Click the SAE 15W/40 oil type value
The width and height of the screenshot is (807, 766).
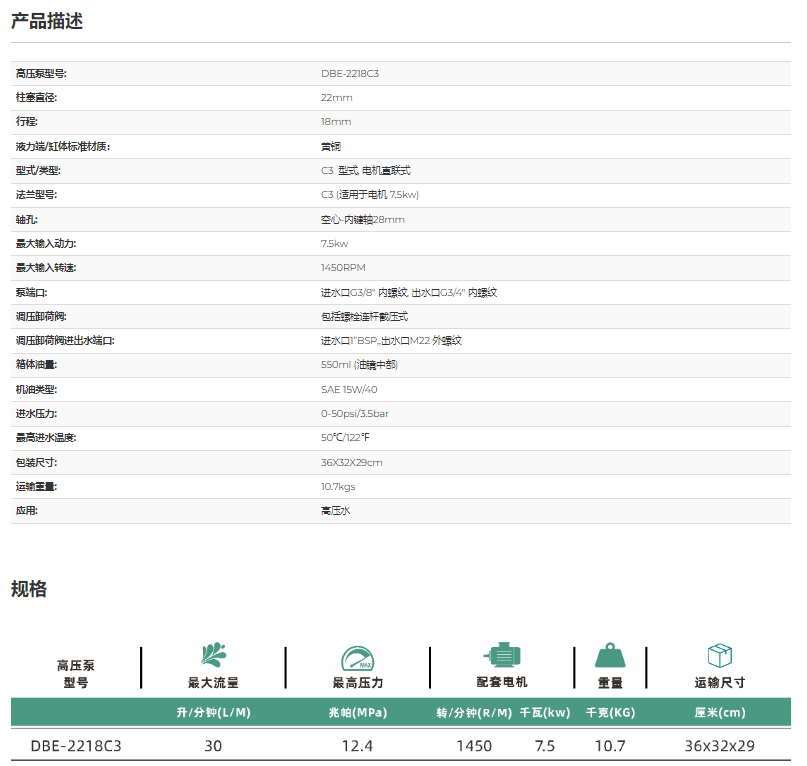tap(349, 390)
